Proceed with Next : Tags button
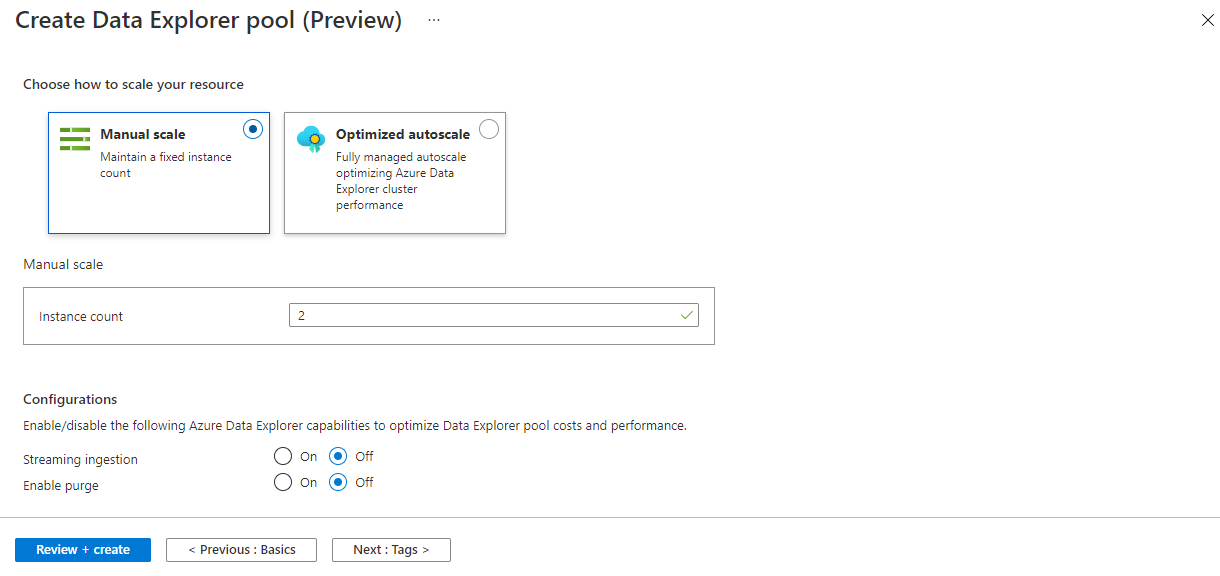Viewport: 1220px width, 576px height. click(391, 550)
